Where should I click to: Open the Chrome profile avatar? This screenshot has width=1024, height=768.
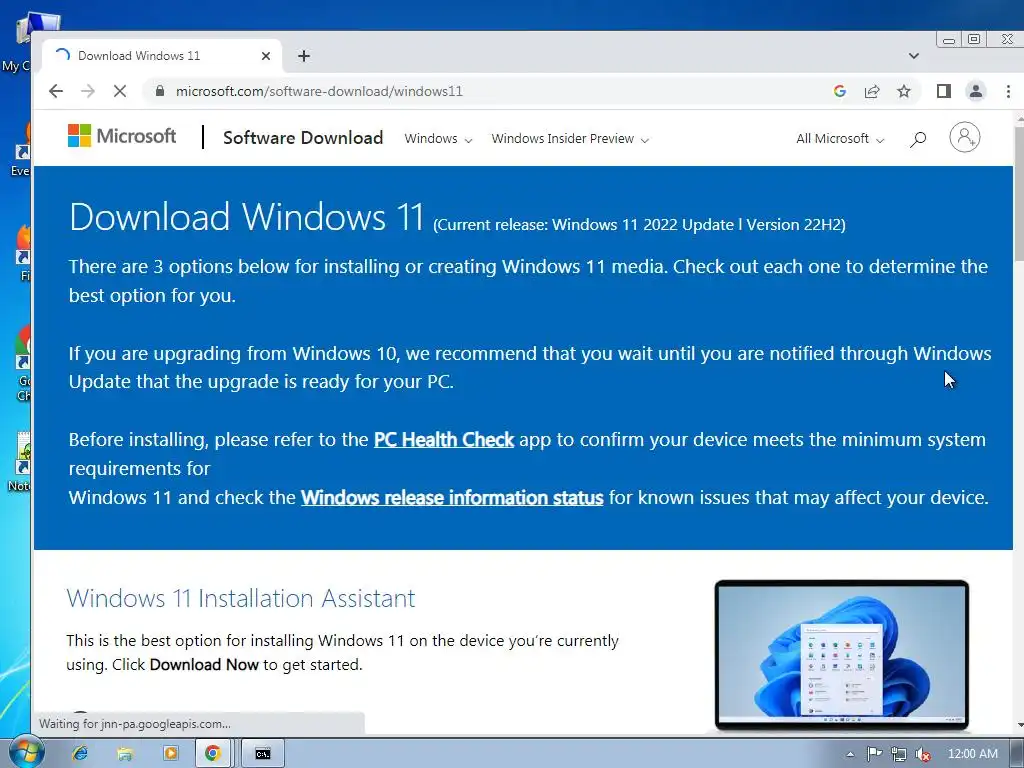[976, 91]
